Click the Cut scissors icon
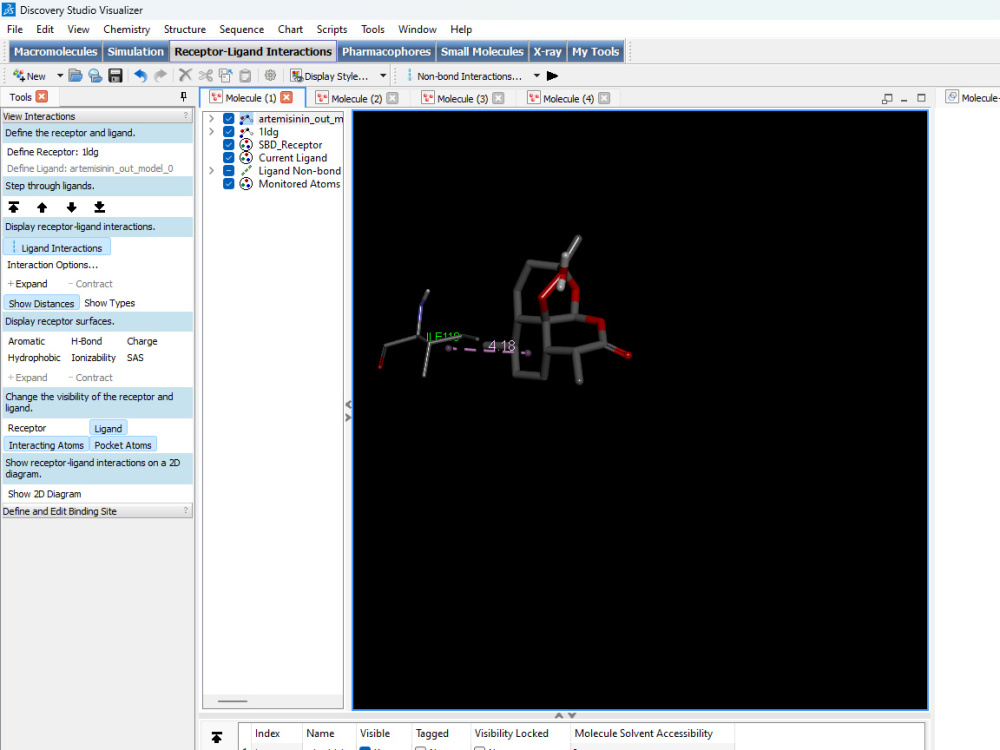The width and height of the screenshot is (1000, 750). 205,75
